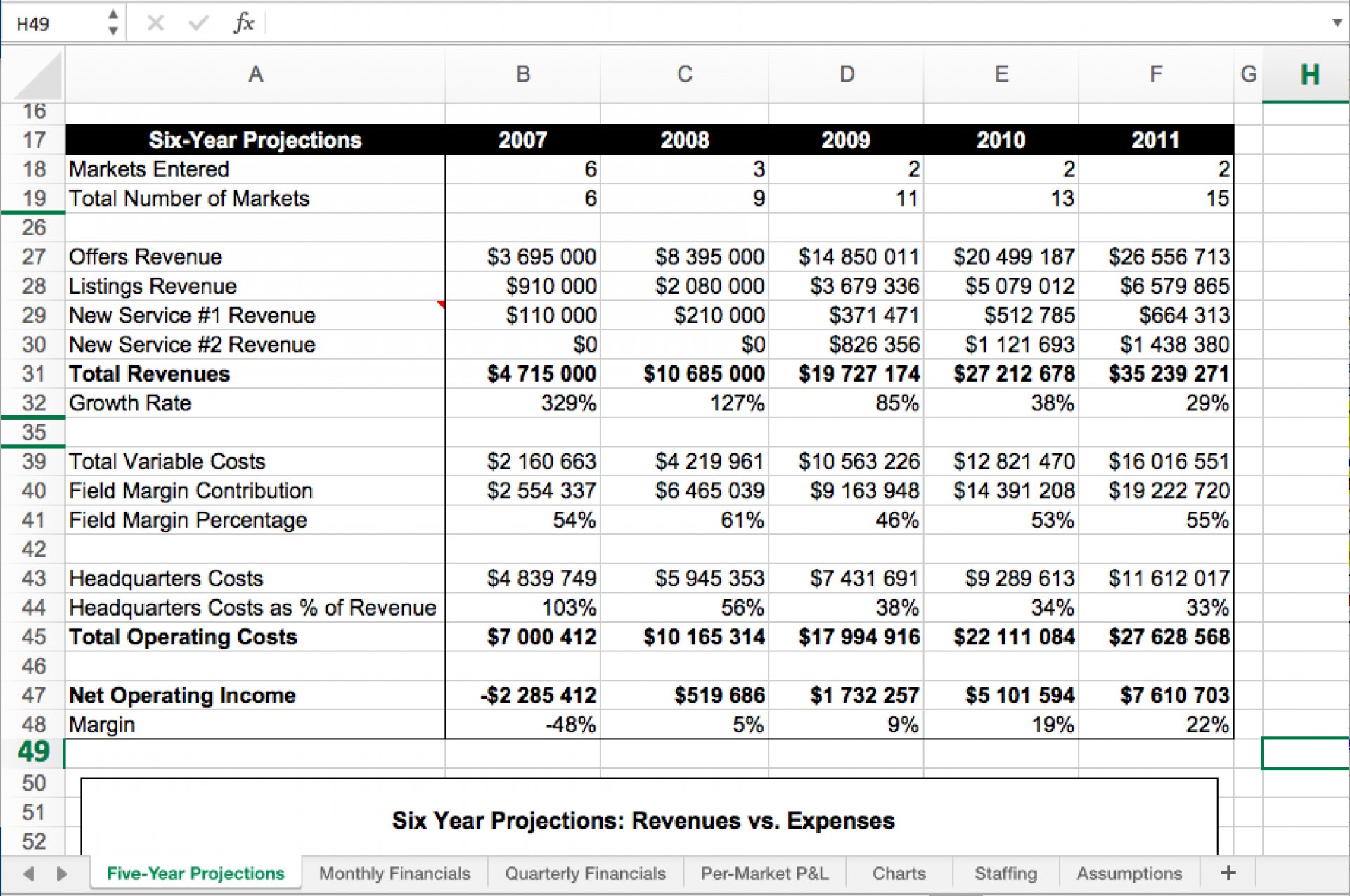Click the 2011 column heading cell
Image resolution: width=1350 pixels, height=896 pixels.
[1156, 140]
